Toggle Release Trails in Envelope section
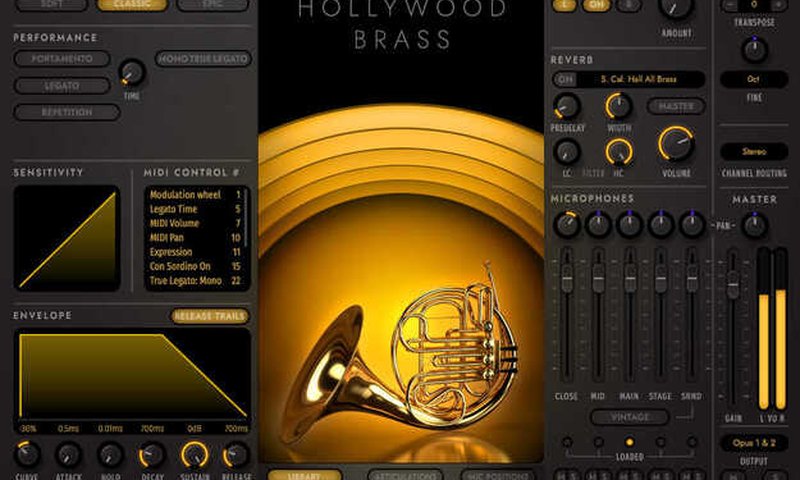The width and height of the screenshot is (800, 480). [x=210, y=316]
